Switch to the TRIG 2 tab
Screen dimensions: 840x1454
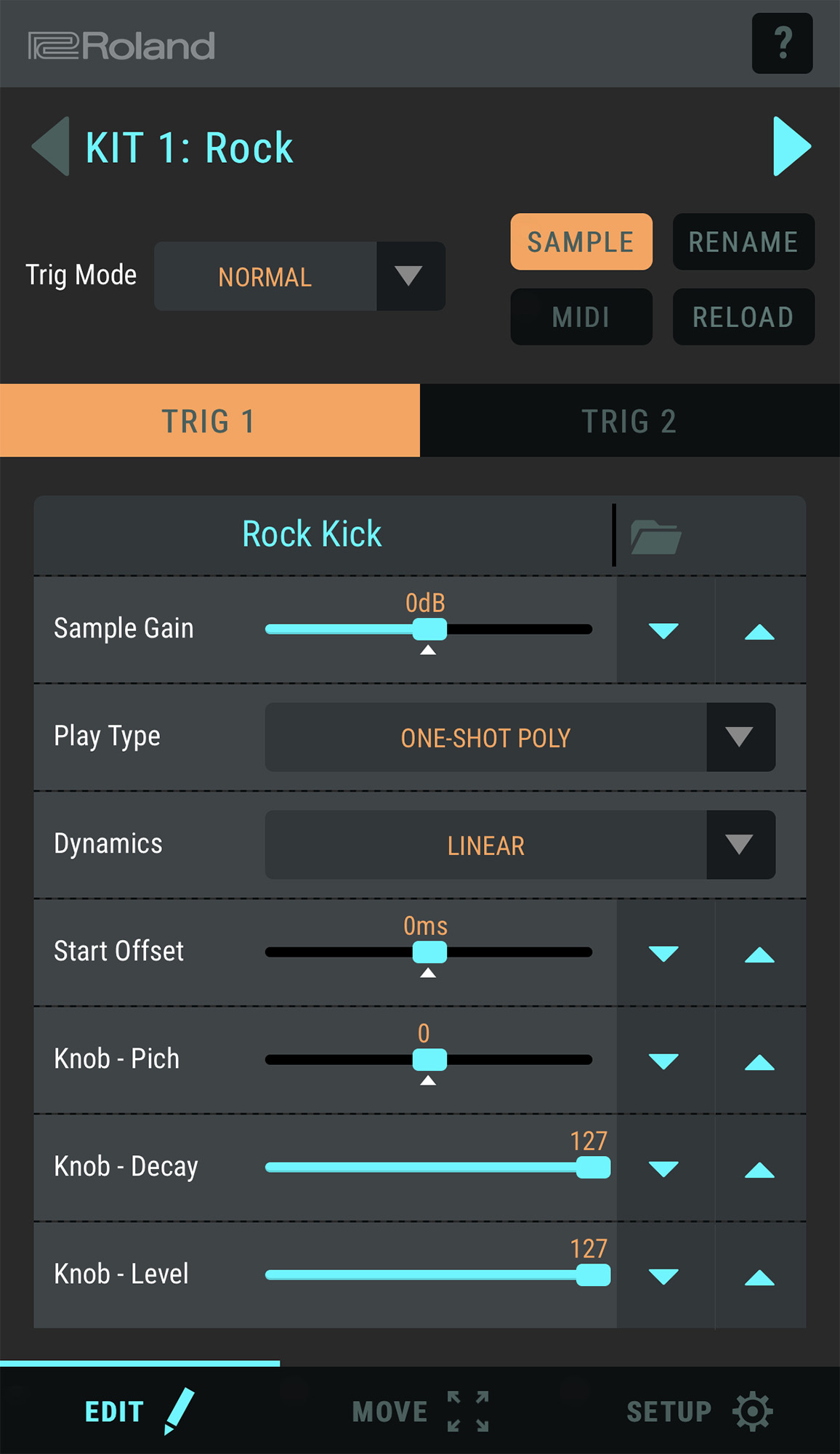(630, 421)
